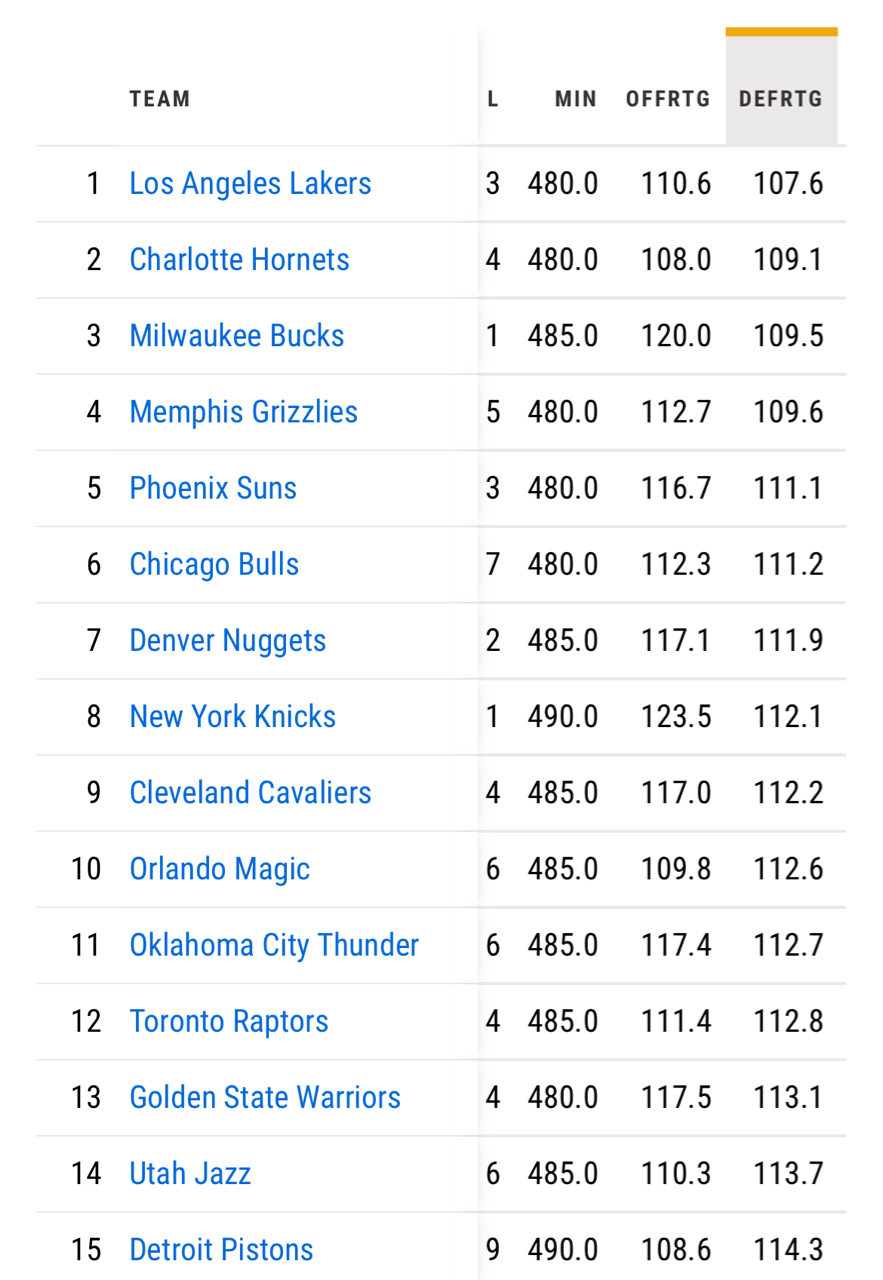883x1280 pixels.
Task: Open the Los Angeles Lakers team page
Action: [250, 184]
